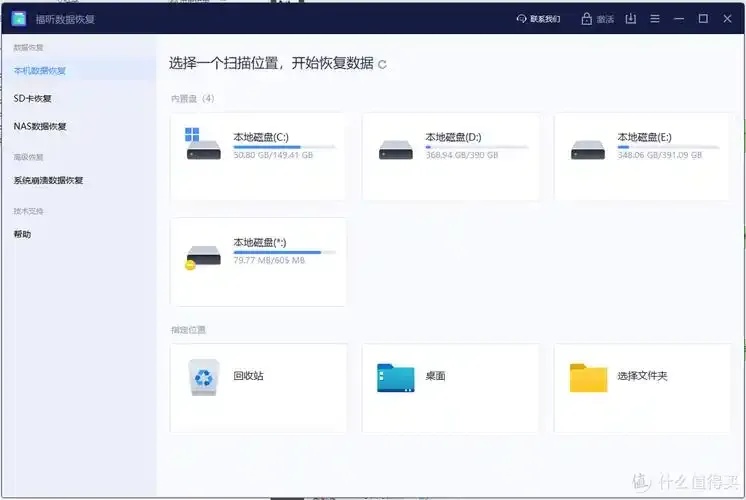
Task: Click D: drive usage progress bar
Action: click(x=477, y=147)
